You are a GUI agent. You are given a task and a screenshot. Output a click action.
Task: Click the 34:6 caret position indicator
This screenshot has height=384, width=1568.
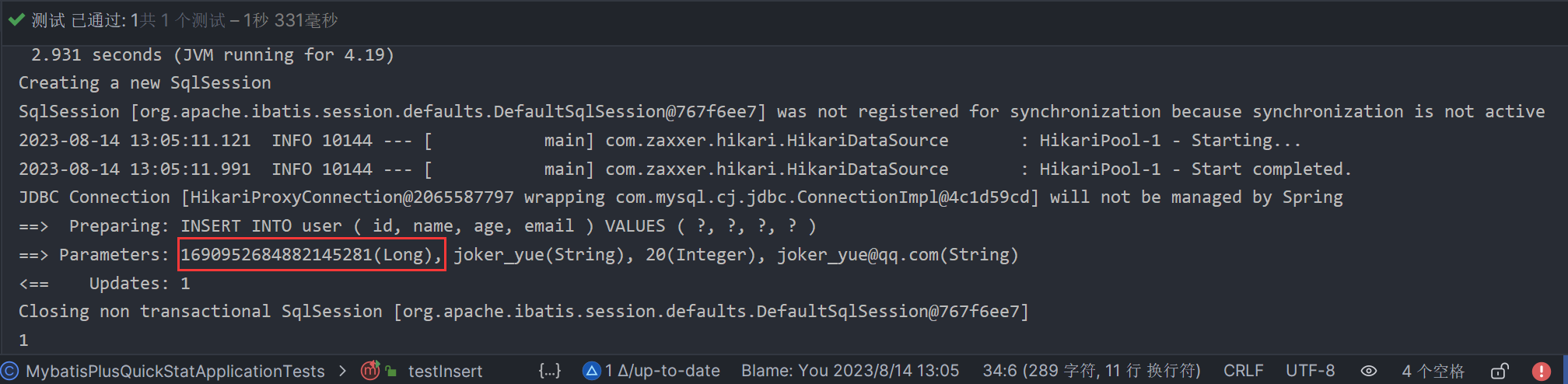tap(1091, 371)
